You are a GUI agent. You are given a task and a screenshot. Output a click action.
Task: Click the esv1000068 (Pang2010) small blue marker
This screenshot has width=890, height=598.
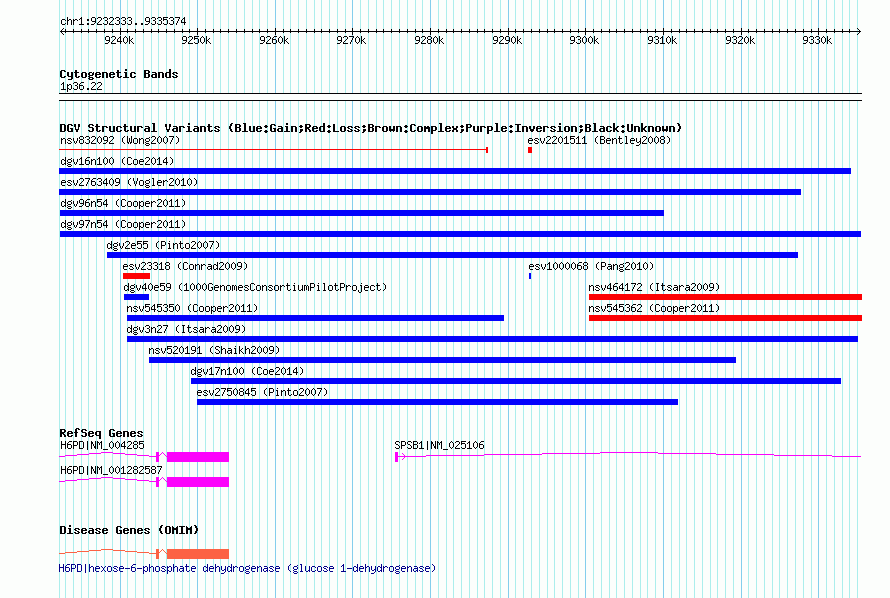(x=530, y=276)
